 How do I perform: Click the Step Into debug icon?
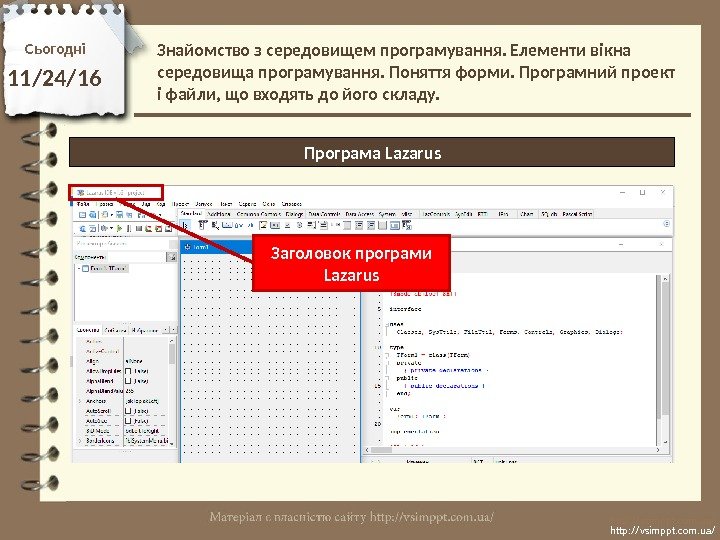tap(148, 228)
